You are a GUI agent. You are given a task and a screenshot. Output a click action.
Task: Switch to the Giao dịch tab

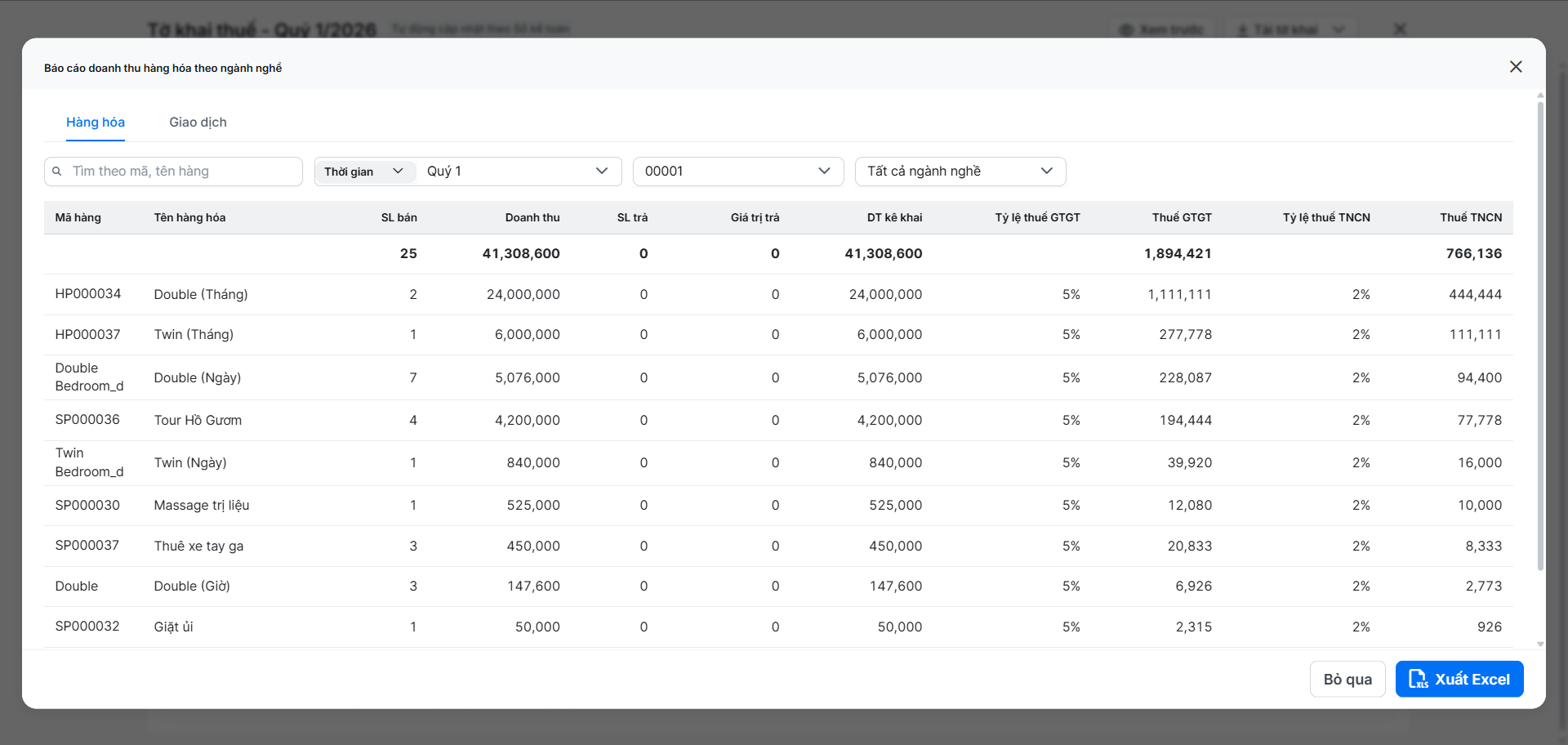click(198, 123)
